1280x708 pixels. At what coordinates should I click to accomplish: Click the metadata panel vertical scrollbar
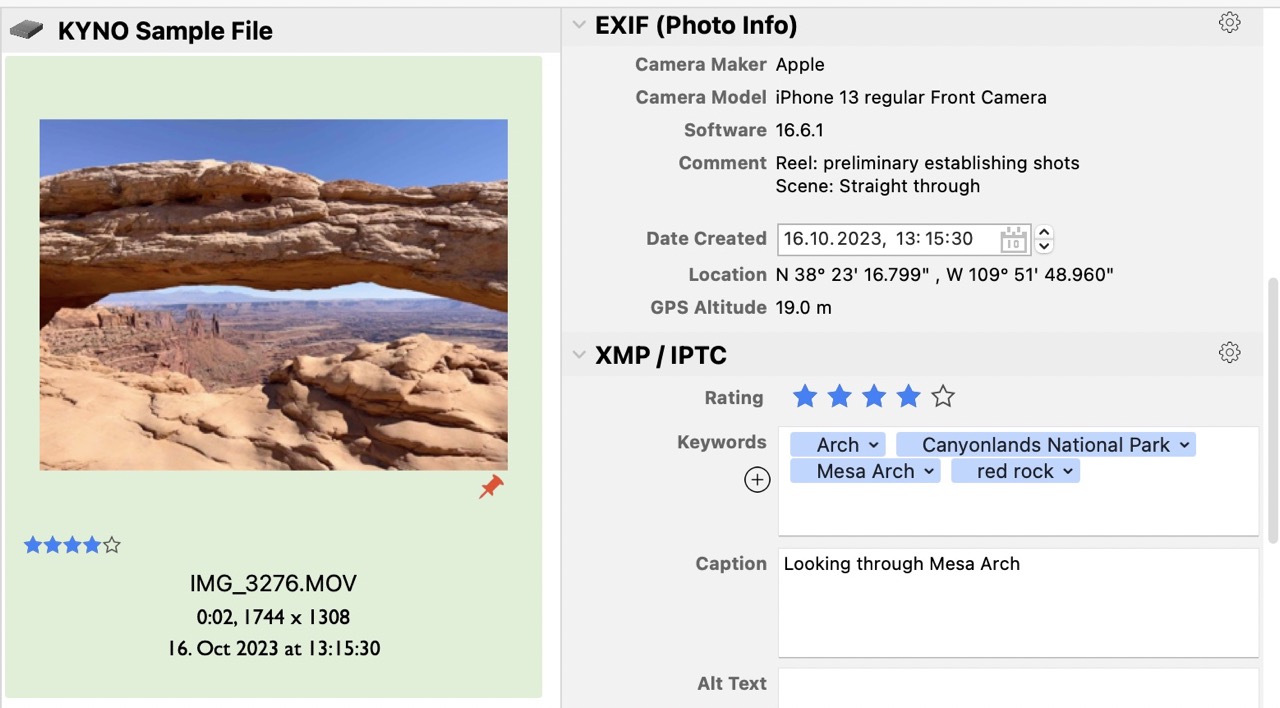pos(1272,410)
